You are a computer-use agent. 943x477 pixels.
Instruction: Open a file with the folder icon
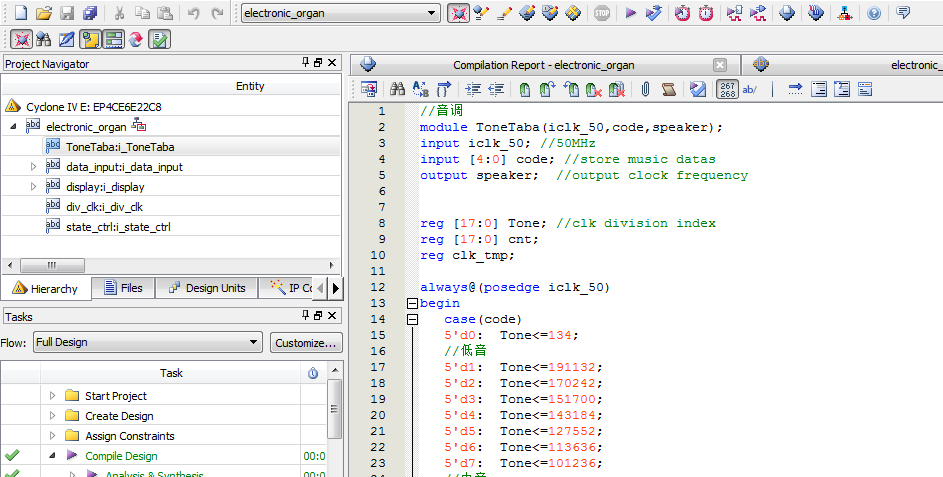pyautogui.click(x=43, y=13)
